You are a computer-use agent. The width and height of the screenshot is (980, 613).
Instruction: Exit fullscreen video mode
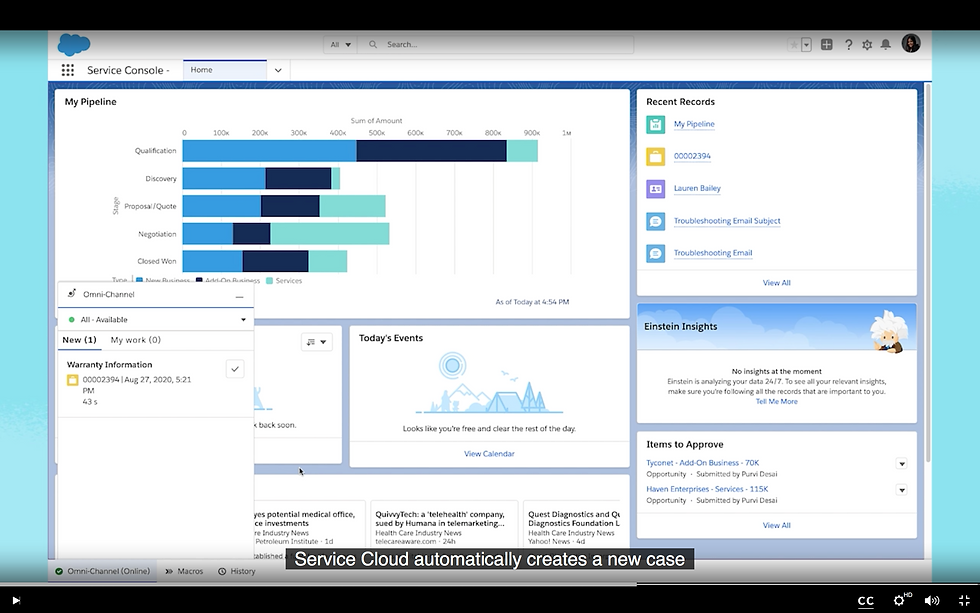click(964, 601)
